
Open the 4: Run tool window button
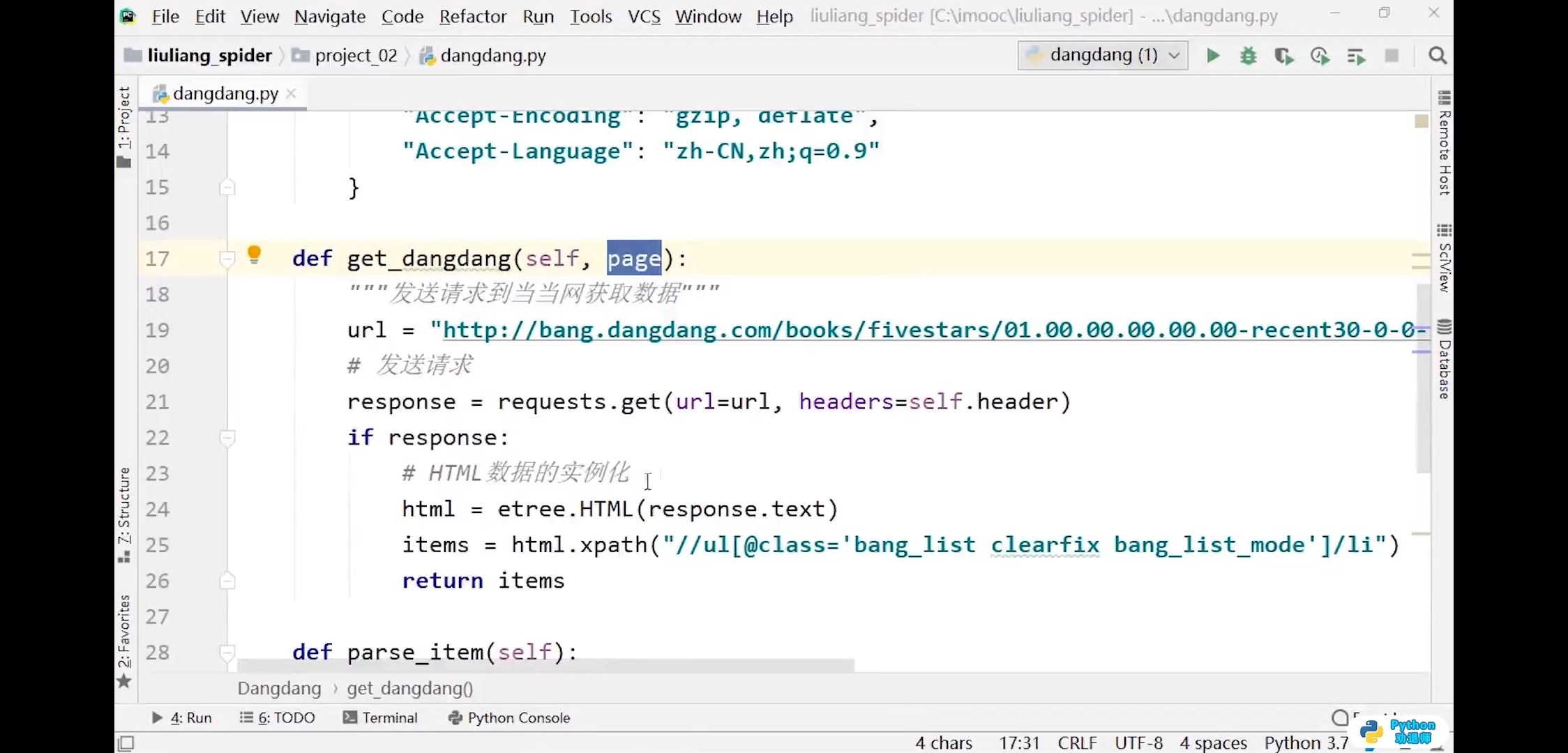coord(181,717)
